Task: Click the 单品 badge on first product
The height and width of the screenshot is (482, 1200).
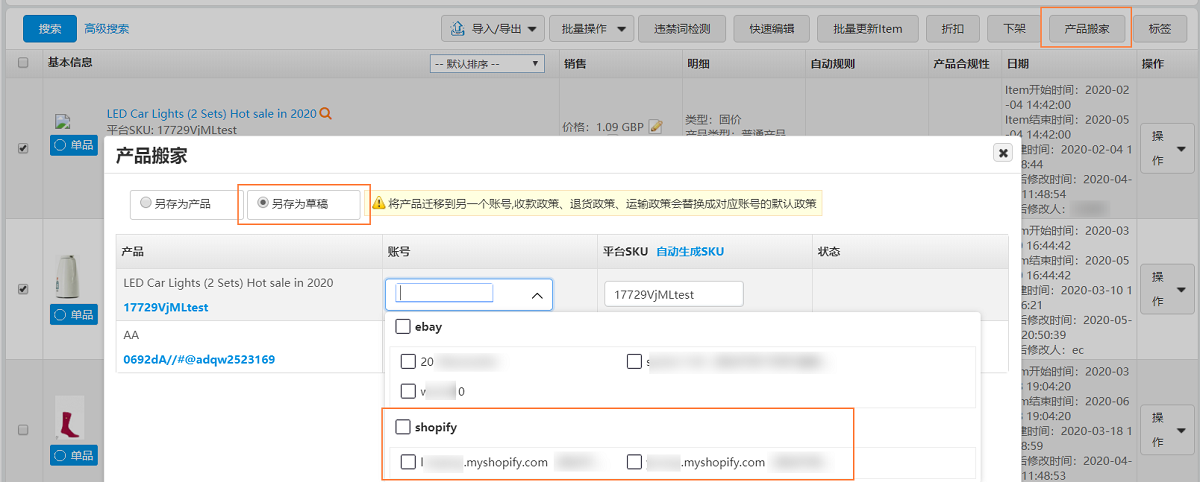Action: pos(74,145)
